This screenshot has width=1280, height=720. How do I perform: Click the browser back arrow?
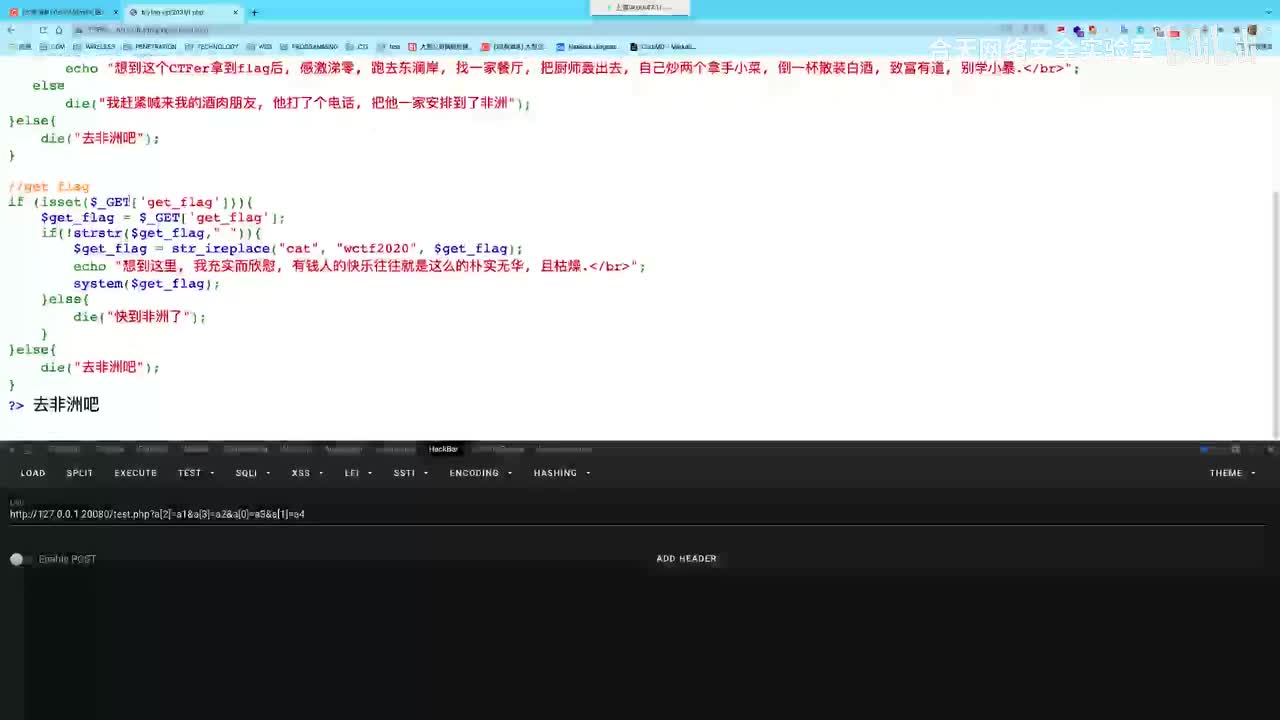click(12, 30)
